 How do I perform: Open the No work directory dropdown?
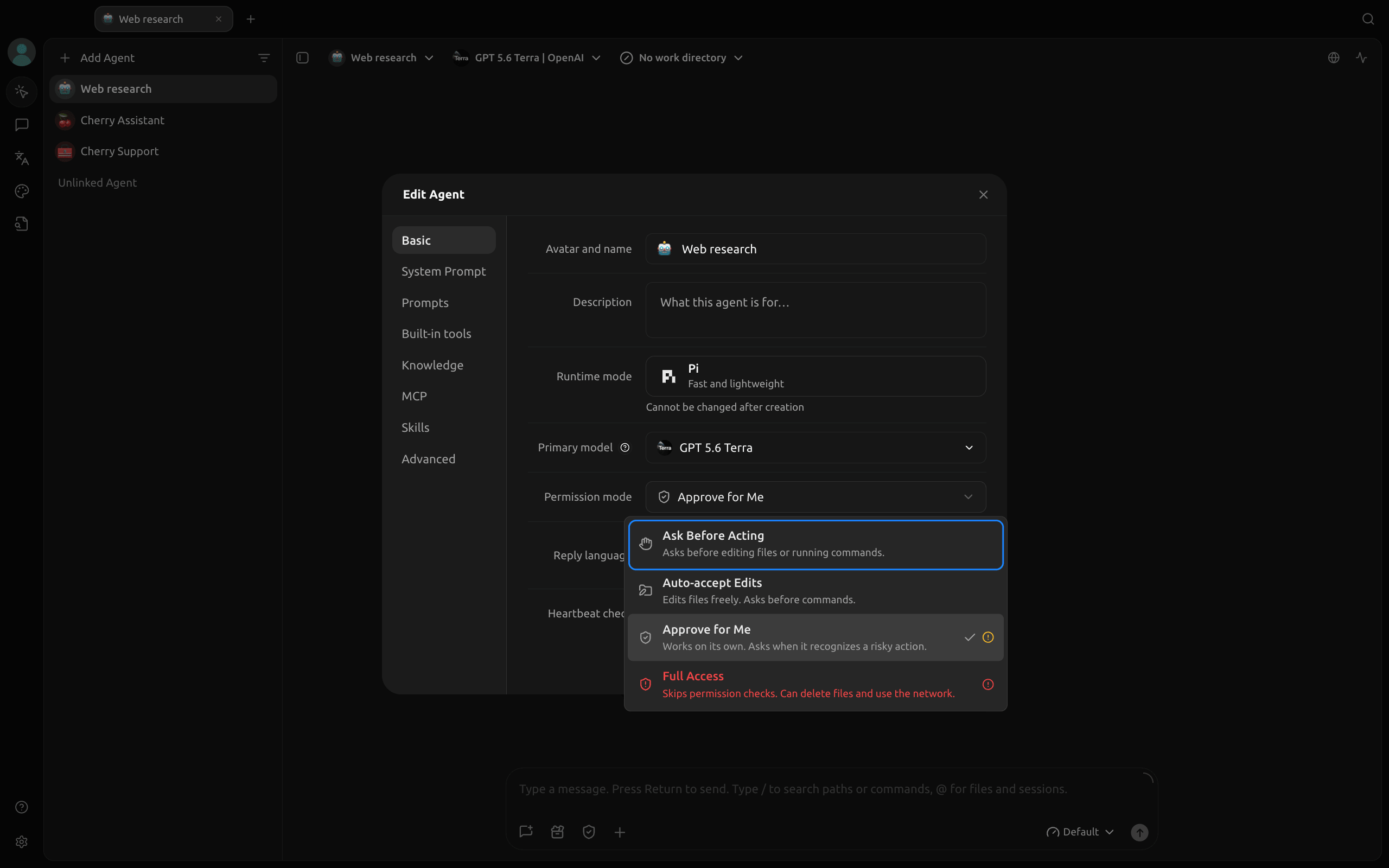[x=681, y=58]
